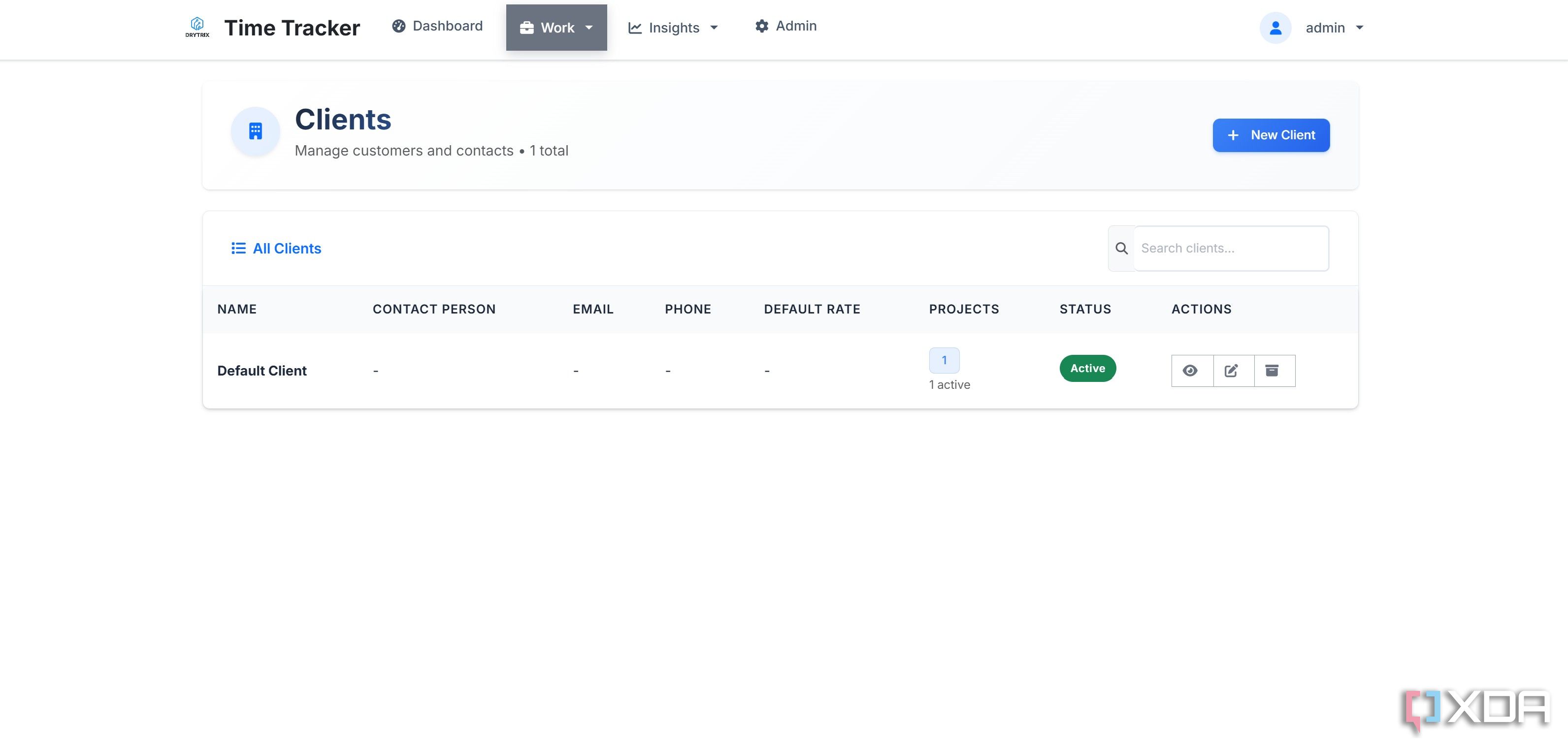Click the blue building Clients icon
Image resolution: width=1568 pixels, height=753 pixels.
pos(256,131)
